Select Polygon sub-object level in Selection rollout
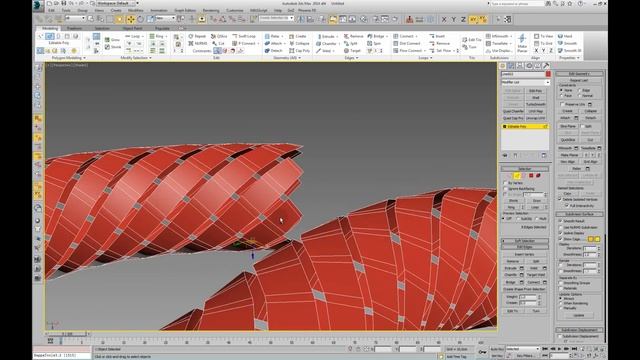This screenshot has width=640, height=360. click(x=531, y=176)
